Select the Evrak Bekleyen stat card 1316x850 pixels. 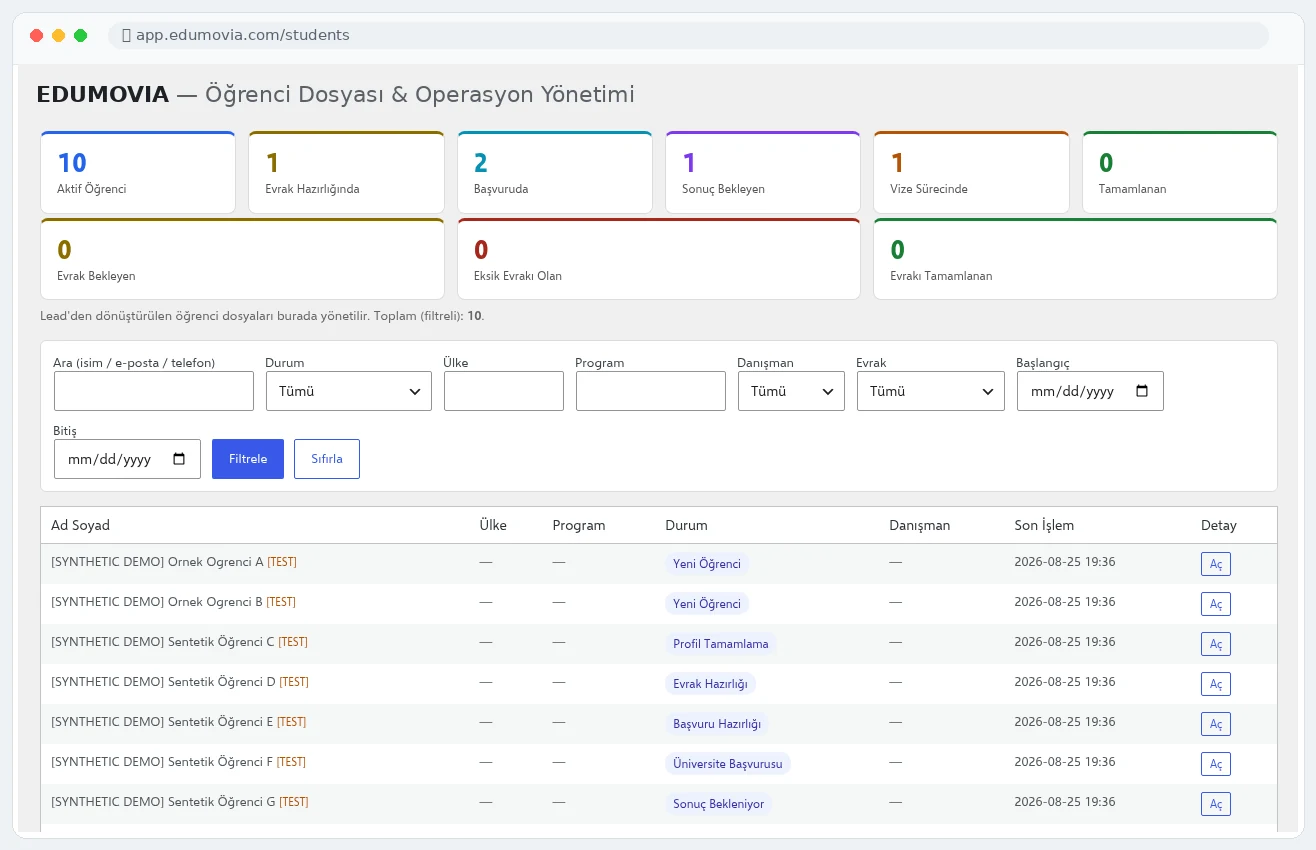click(242, 259)
